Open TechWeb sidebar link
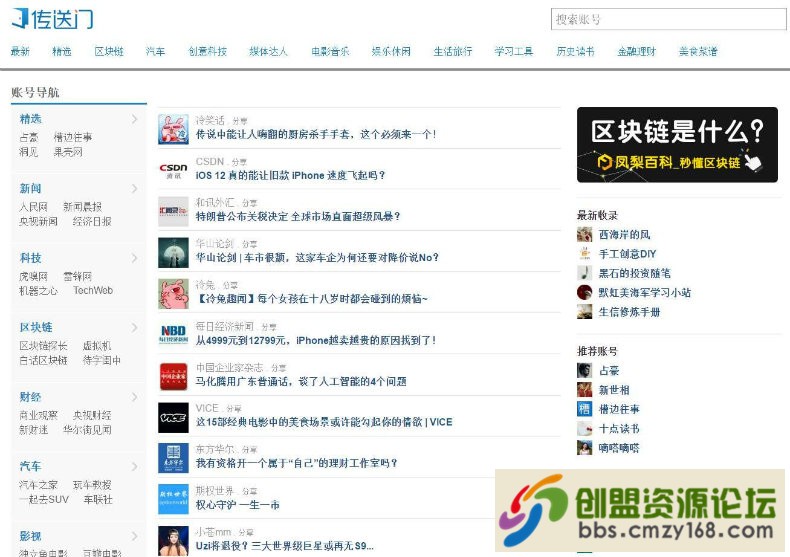Image resolution: width=790 pixels, height=557 pixels. tap(93, 291)
